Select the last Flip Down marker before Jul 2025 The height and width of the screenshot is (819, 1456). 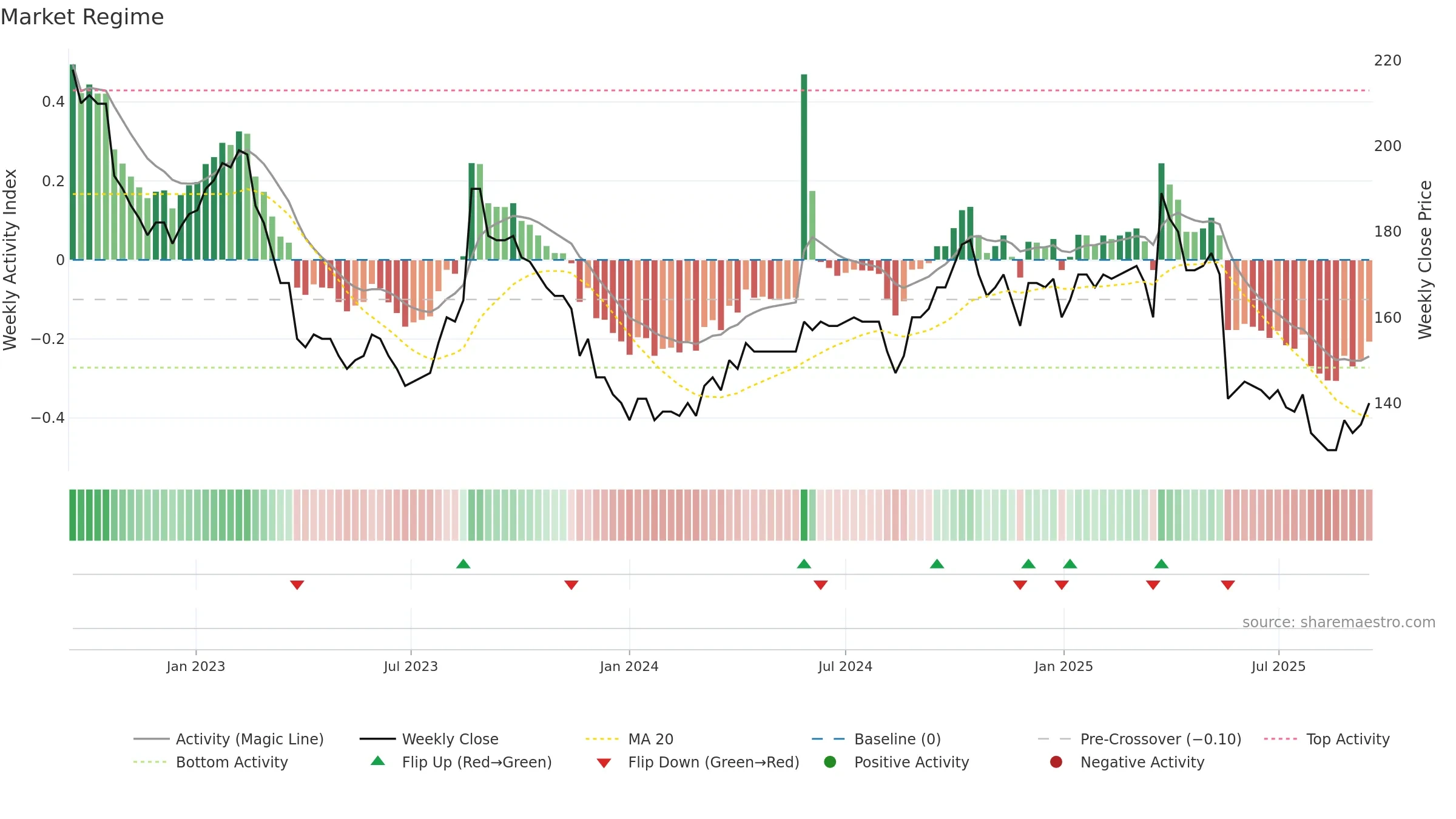[x=1228, y=585]
